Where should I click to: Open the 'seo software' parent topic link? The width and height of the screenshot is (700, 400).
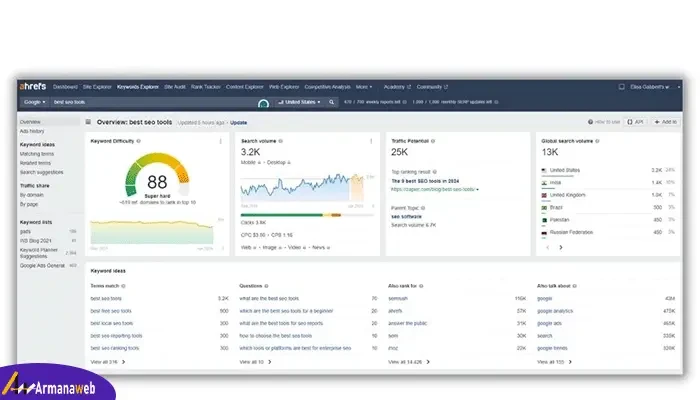click(406, 217)
